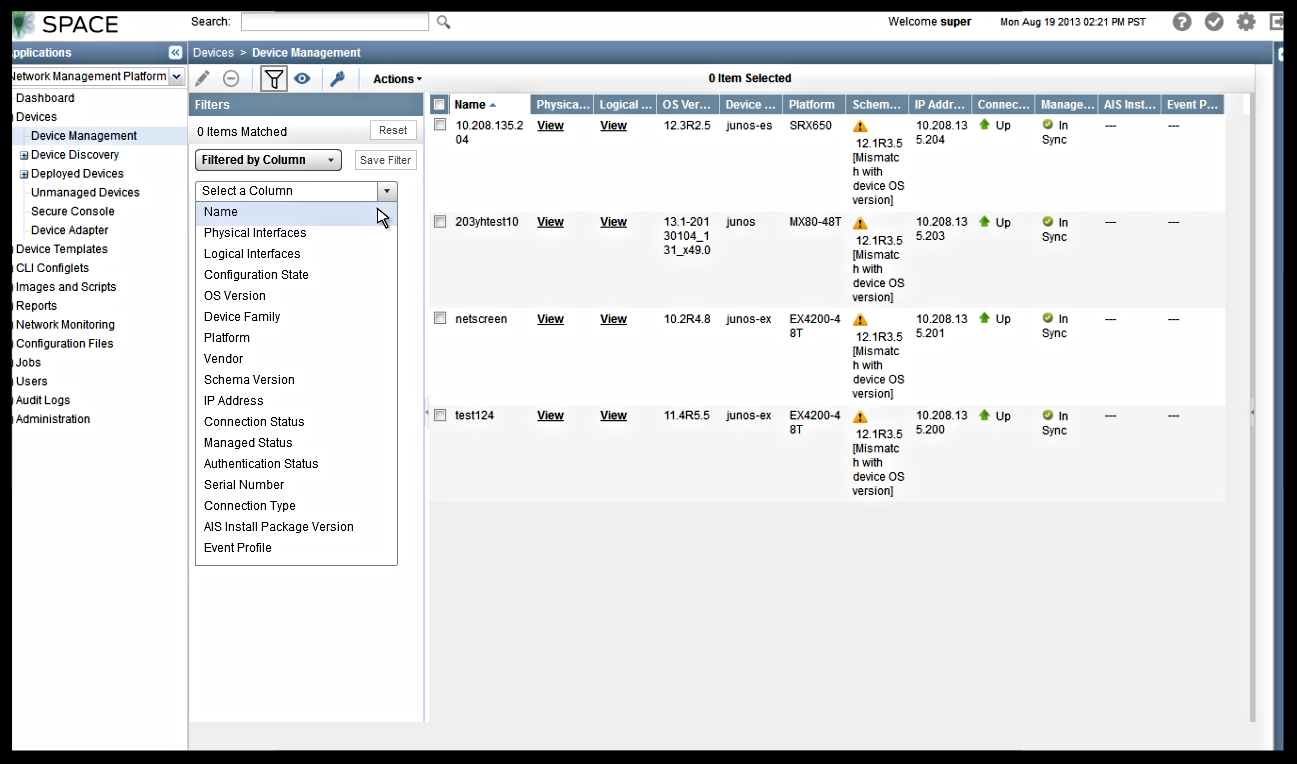The height and width of the screenshot is (764, 1297).
Task: Open Physical View link for netscreen
Action: point(550,319)
